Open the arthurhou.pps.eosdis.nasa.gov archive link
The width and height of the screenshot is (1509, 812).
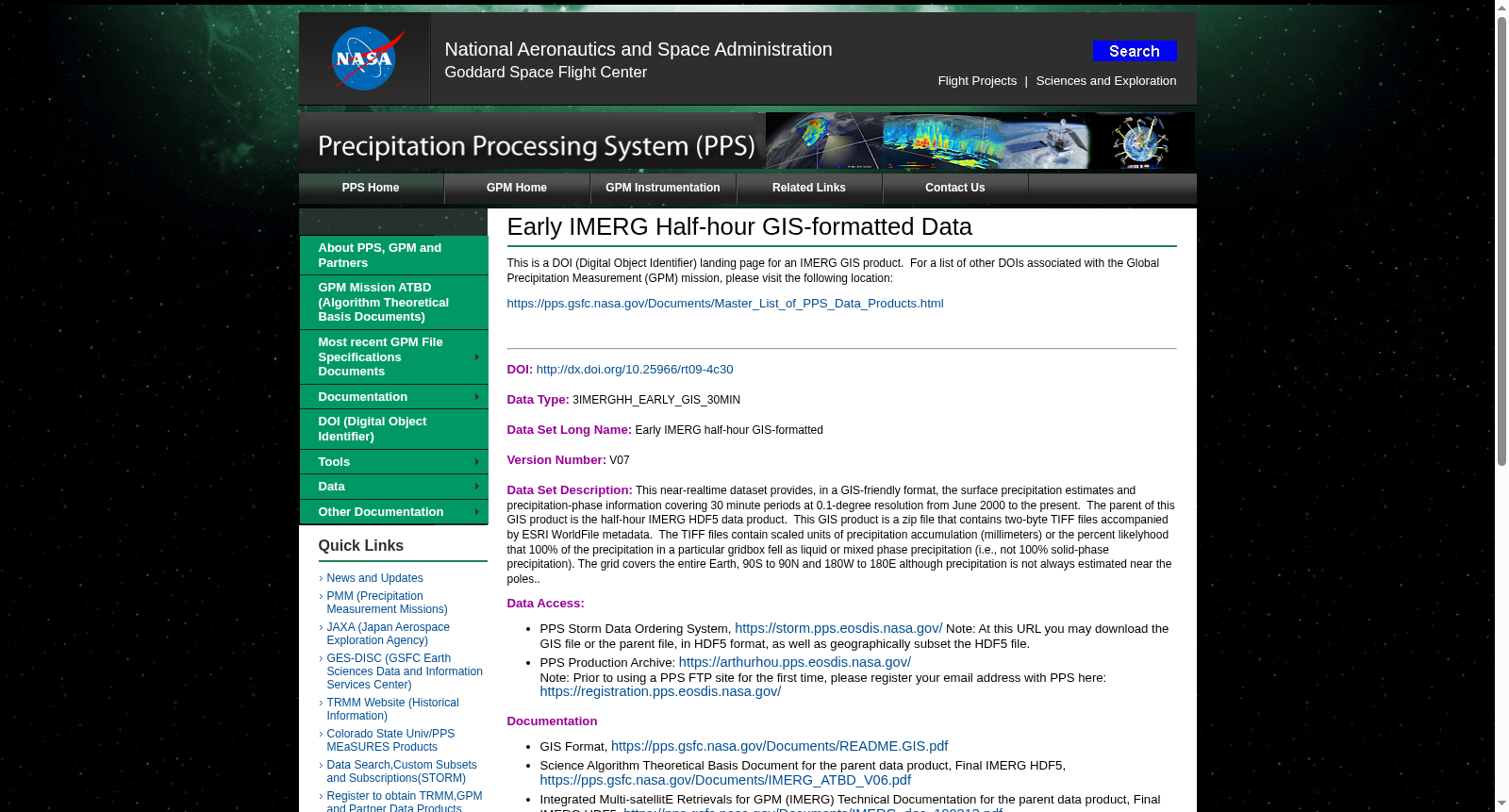coord(795,662)
